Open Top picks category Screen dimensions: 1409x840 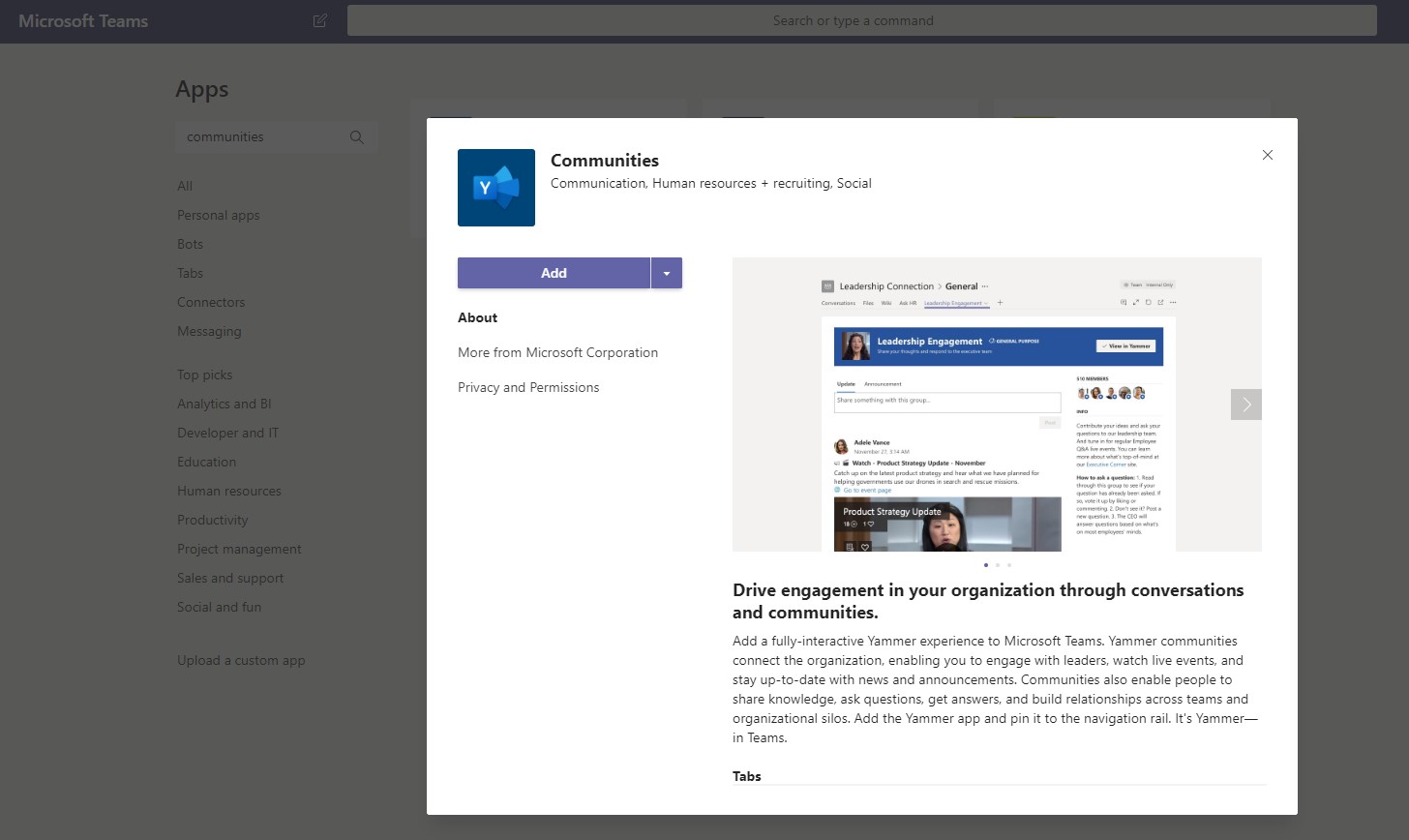tap(204, 375)
